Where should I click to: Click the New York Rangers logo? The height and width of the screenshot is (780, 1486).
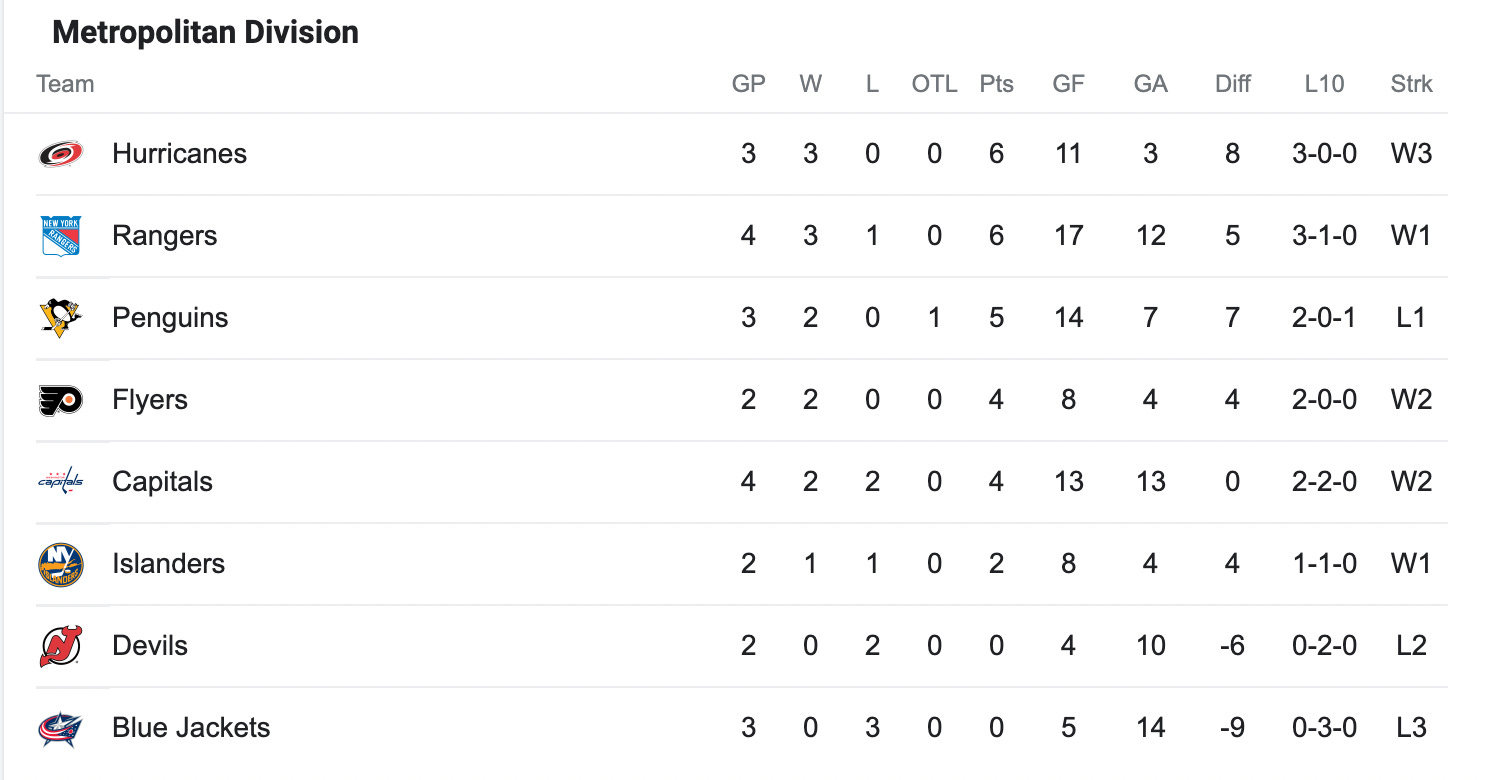tap(61, 235)
